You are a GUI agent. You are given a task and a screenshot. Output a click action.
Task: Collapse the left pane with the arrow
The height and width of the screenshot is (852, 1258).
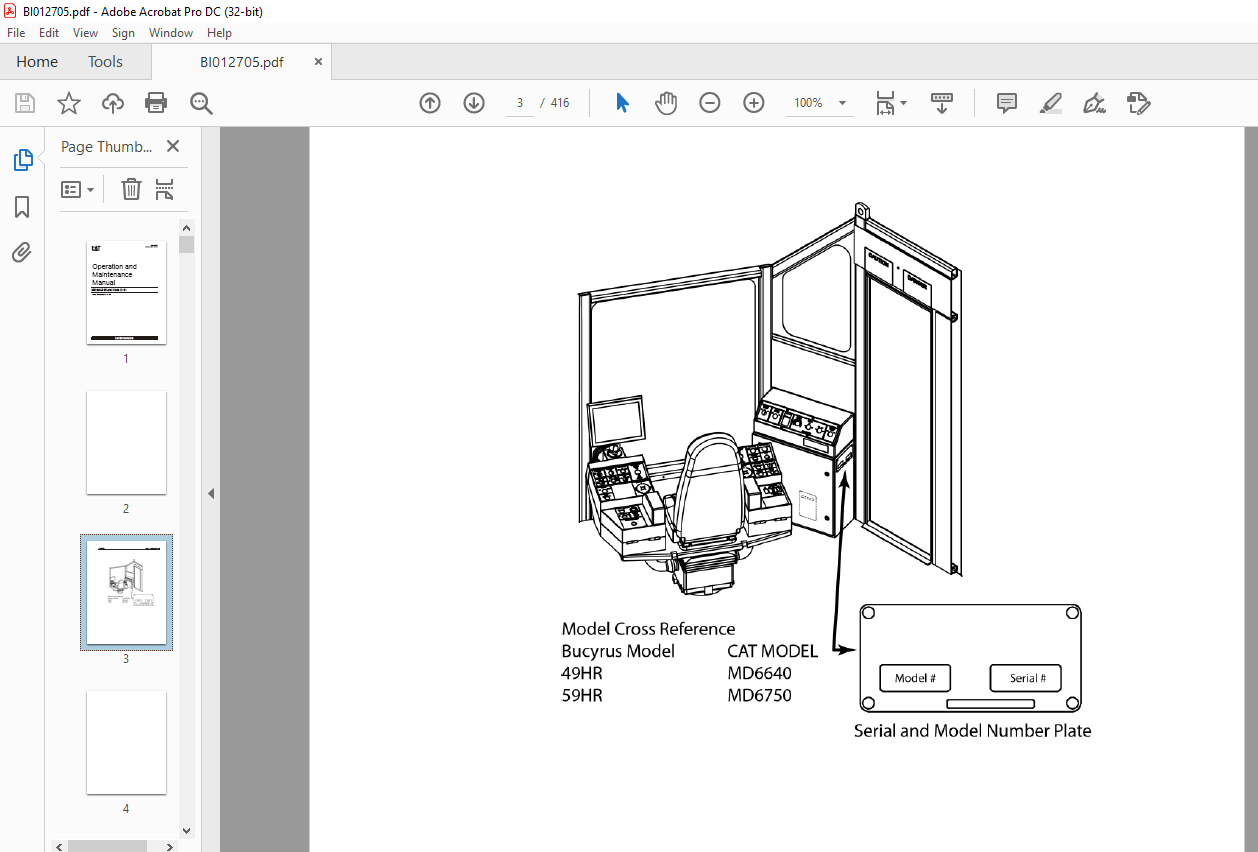[x=211, y=493]
